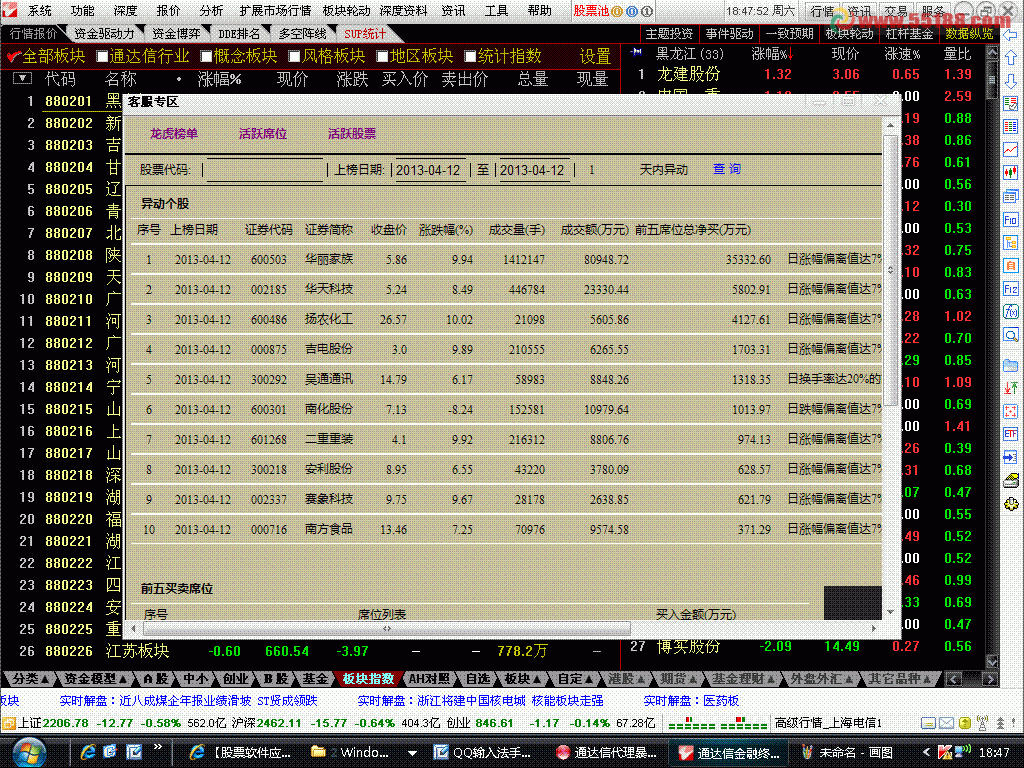
Task: Click the 股票池 button in menu bar
Action: [x=591, y=10]
